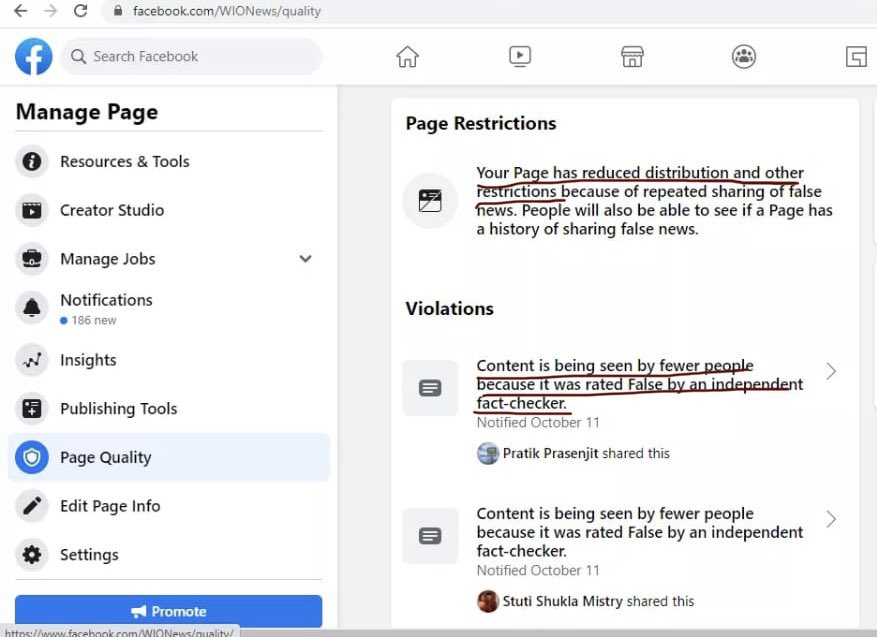Open the Groups icon
Viewport: 877px width, 637px height.
[744, 56]
